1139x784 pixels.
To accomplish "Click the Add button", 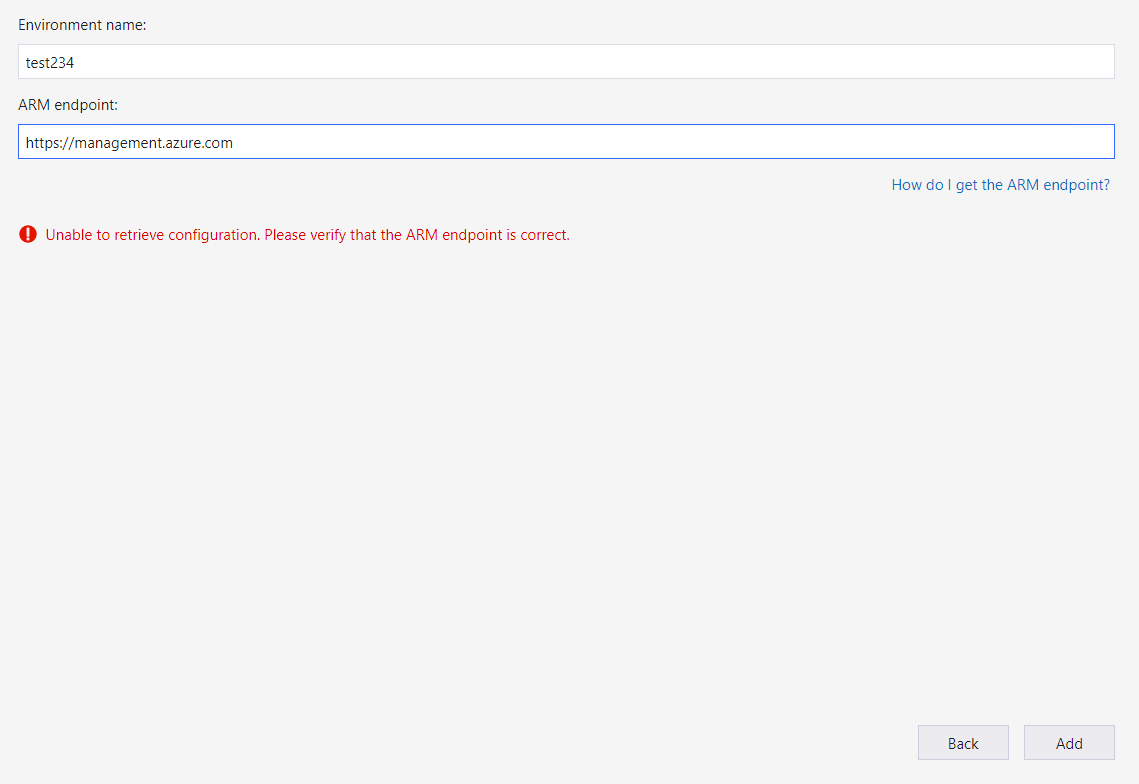I will 1068,742.
